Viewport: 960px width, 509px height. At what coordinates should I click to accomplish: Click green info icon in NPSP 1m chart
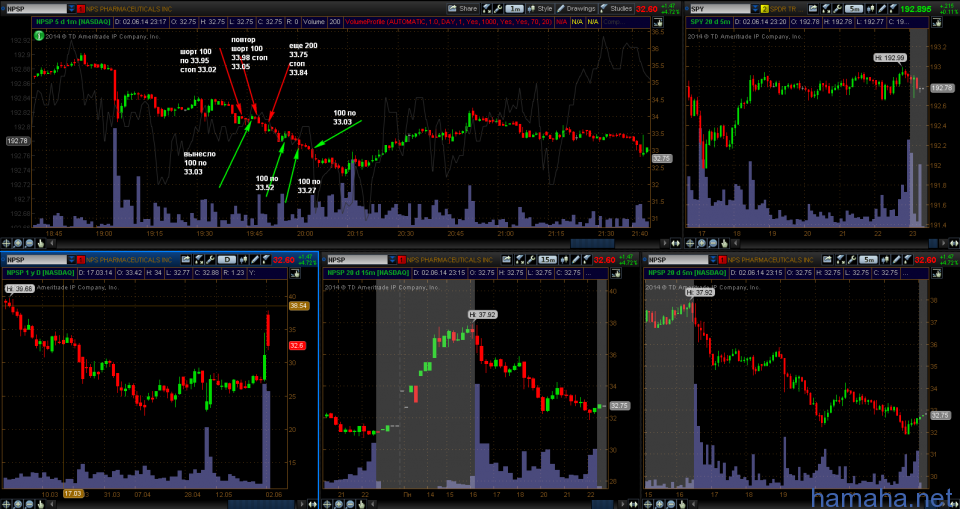(x=38, y=35)
